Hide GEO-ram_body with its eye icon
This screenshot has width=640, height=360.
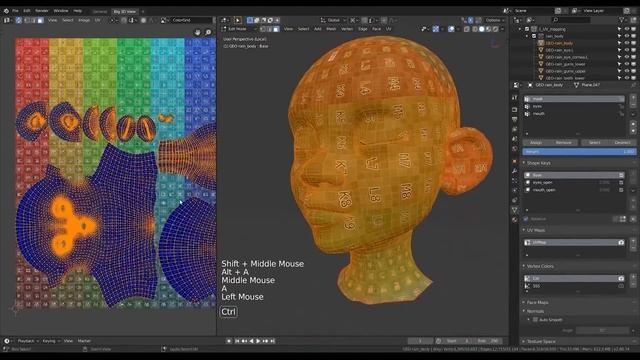coord(627,43)
